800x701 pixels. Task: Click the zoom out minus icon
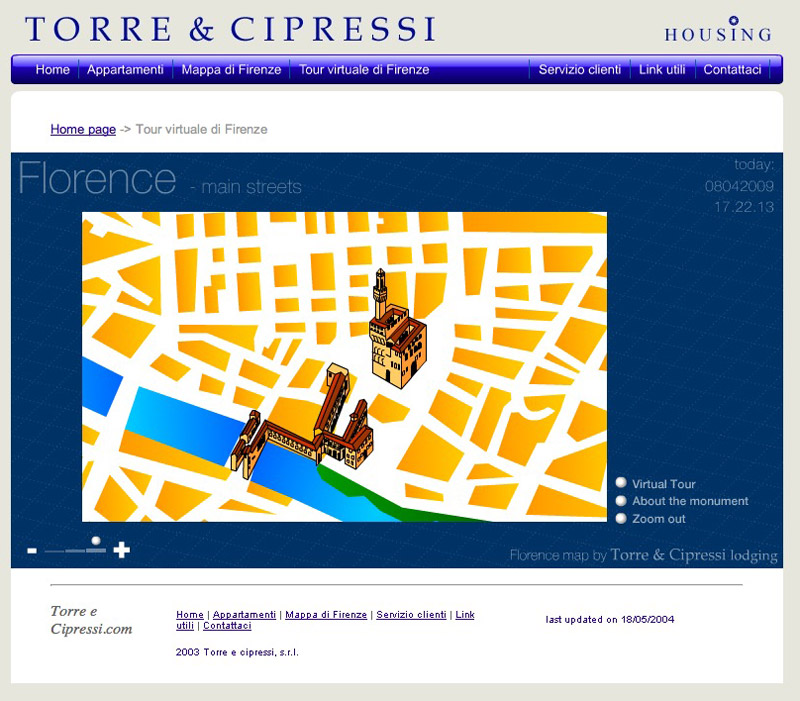(x=32, y=550)
